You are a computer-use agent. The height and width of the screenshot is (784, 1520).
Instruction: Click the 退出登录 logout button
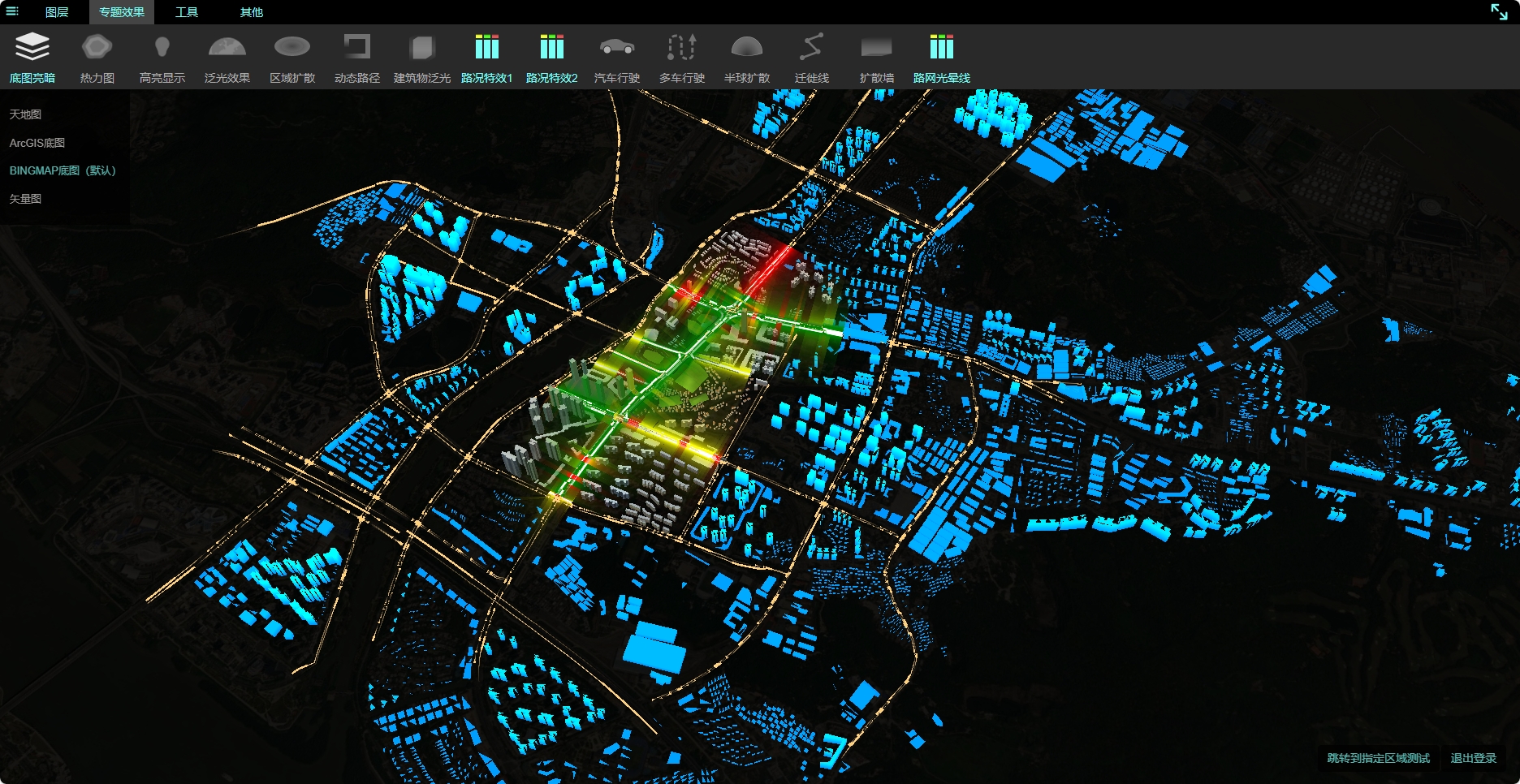click(1473, 758)
